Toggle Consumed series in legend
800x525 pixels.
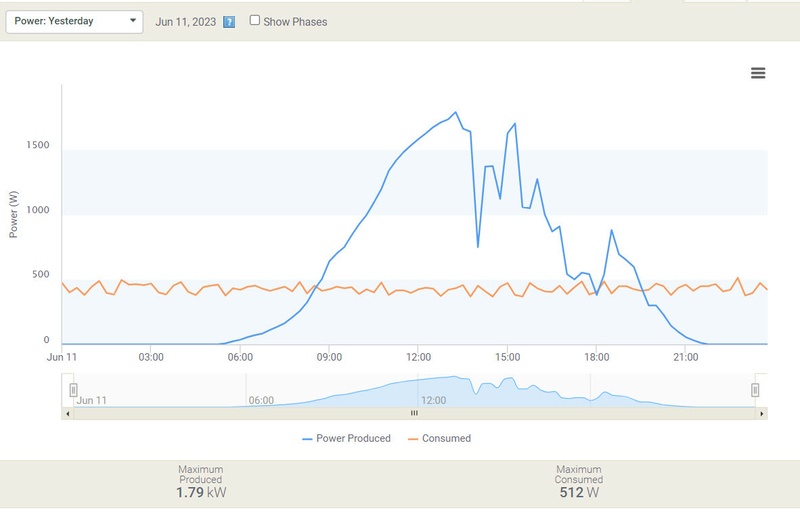click(439, 438)
